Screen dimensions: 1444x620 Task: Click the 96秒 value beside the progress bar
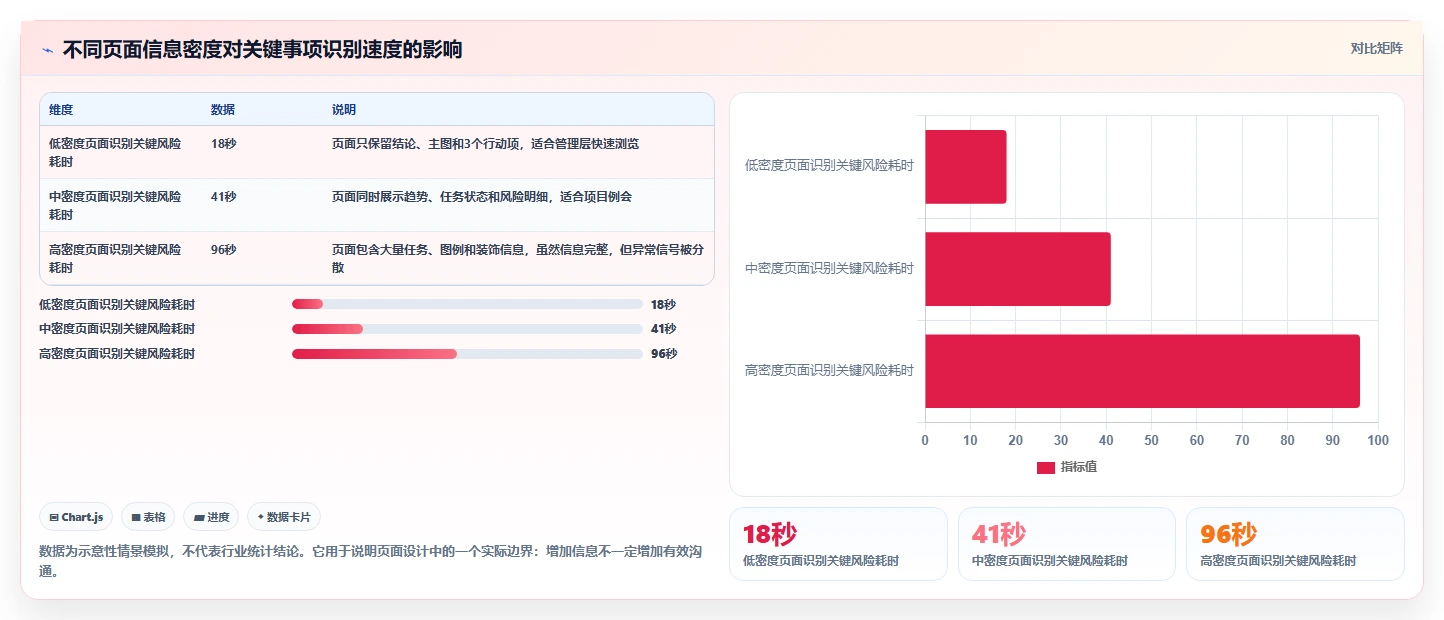(x=664, y=354)
